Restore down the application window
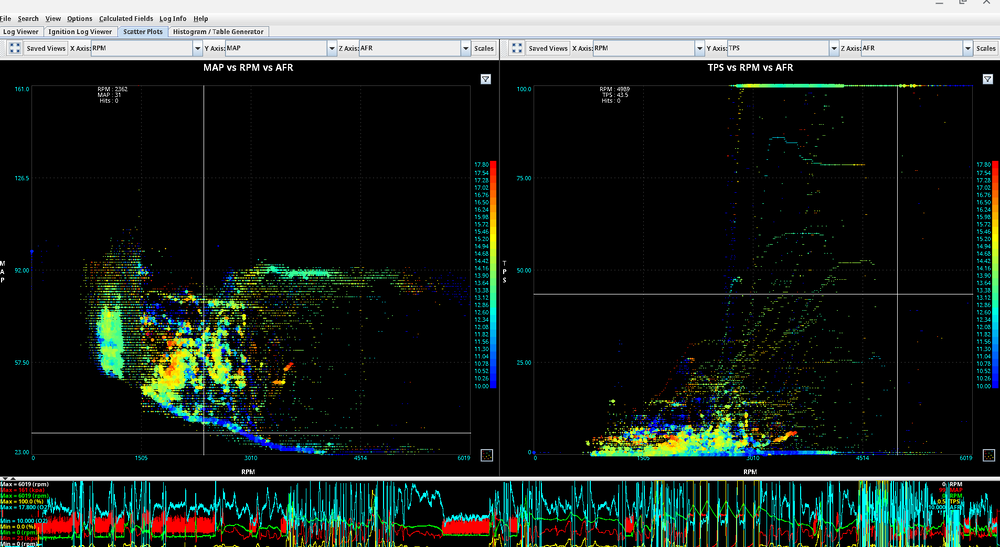 pos(963,3)
